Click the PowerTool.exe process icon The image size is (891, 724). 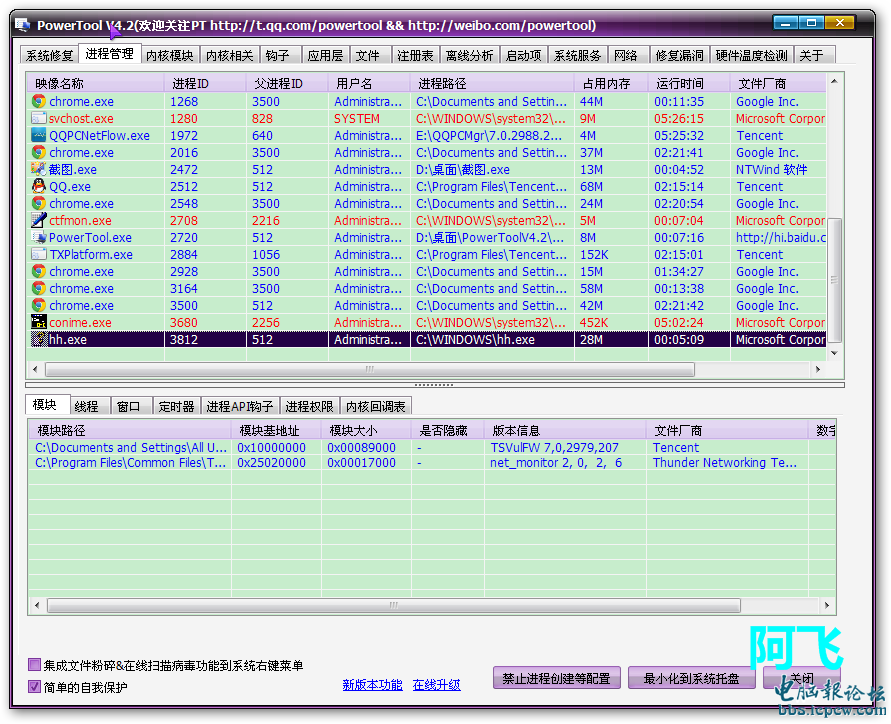[x=39, y=238]
